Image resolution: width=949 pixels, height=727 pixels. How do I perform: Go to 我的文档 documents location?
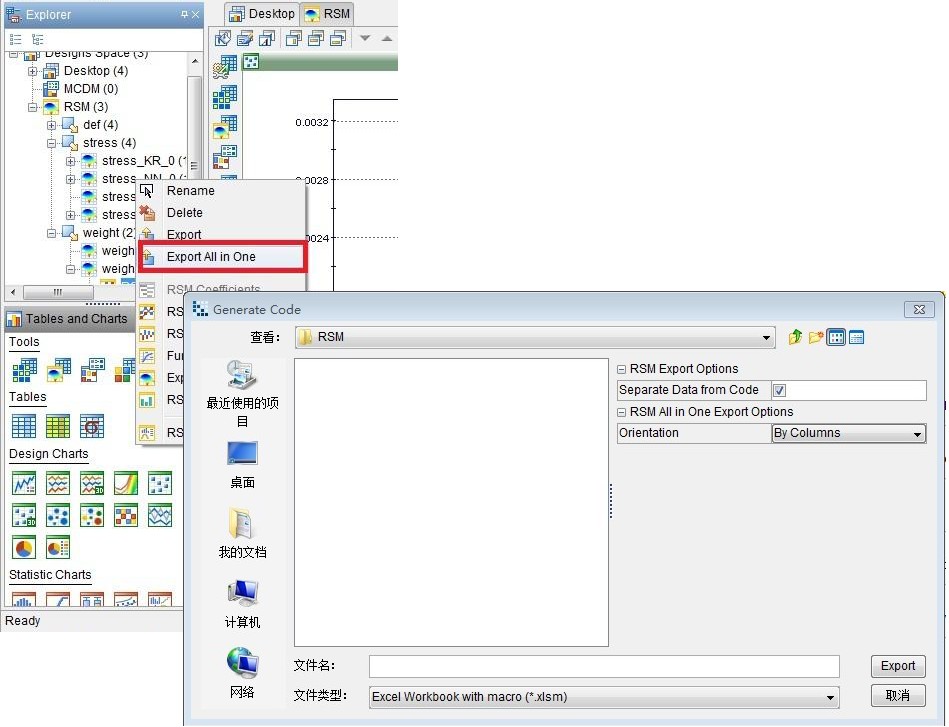click(x=242, y=533)
